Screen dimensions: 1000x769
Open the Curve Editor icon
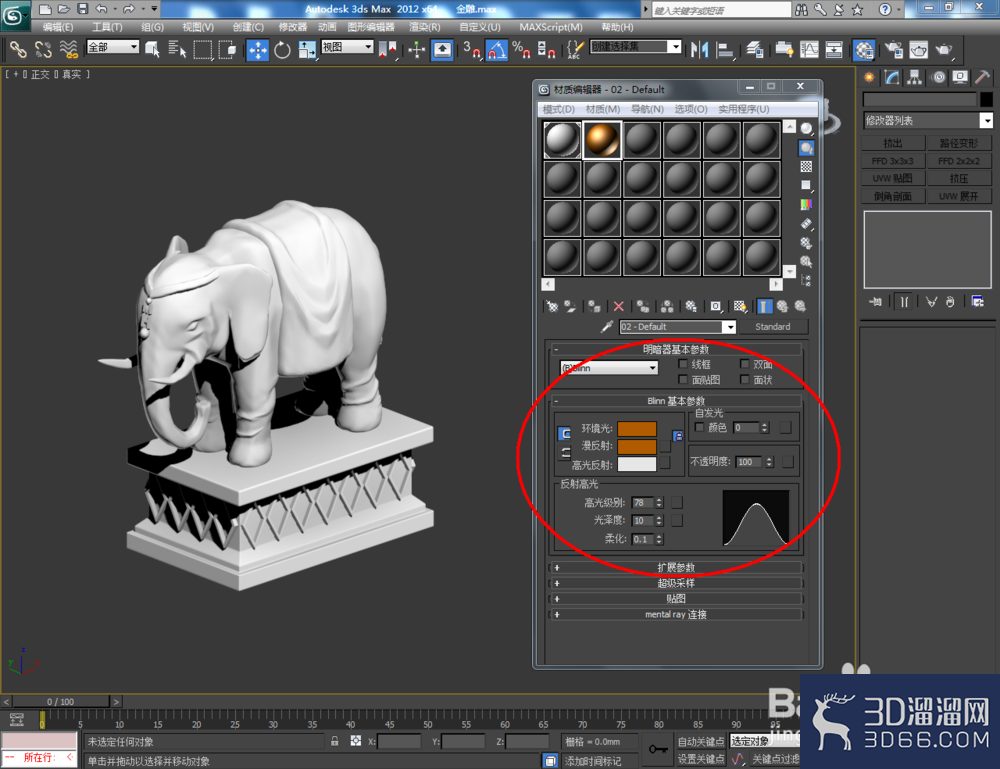click(x=809, y=50)
